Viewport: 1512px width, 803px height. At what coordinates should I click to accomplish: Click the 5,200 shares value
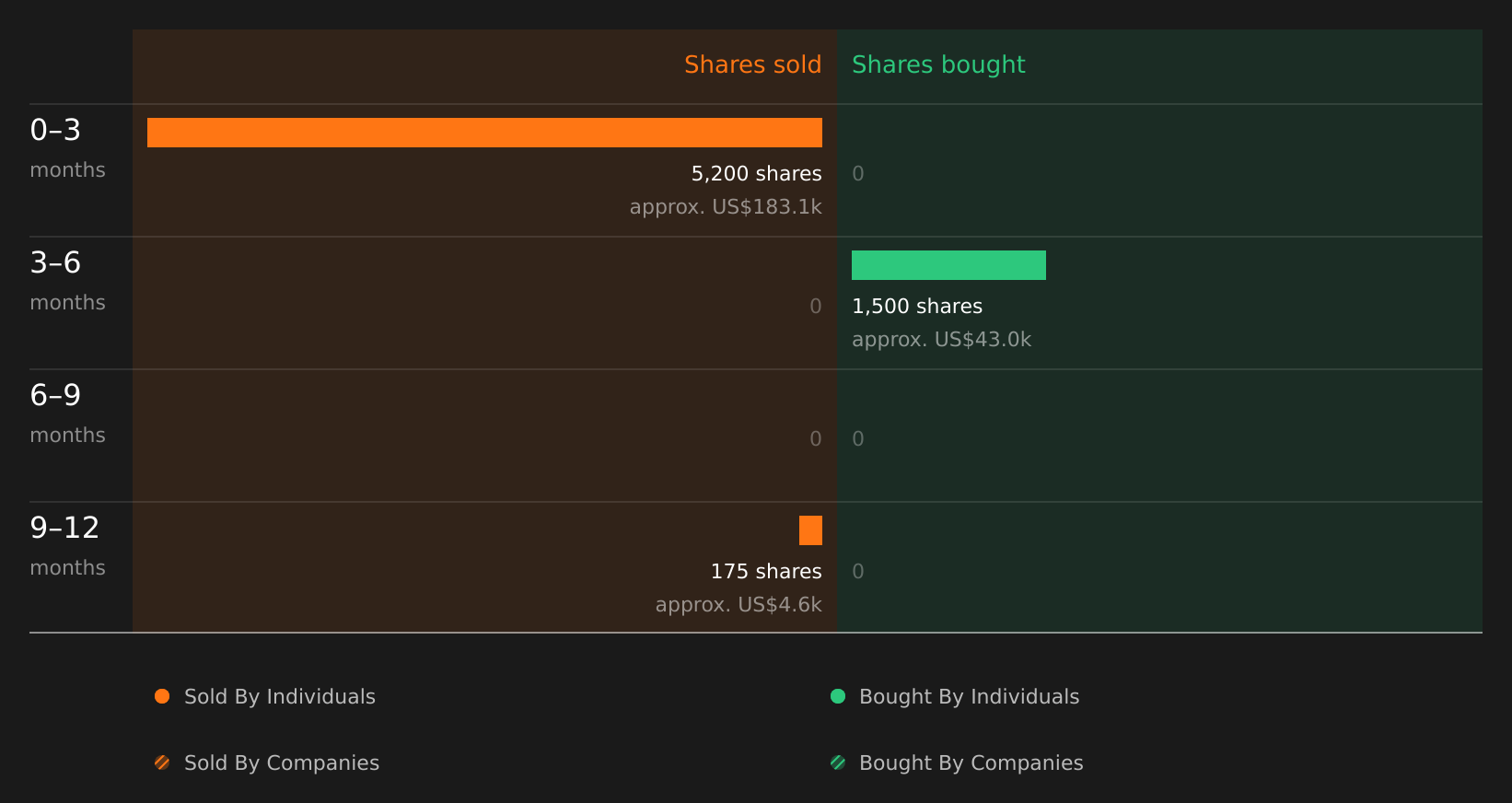756,173
